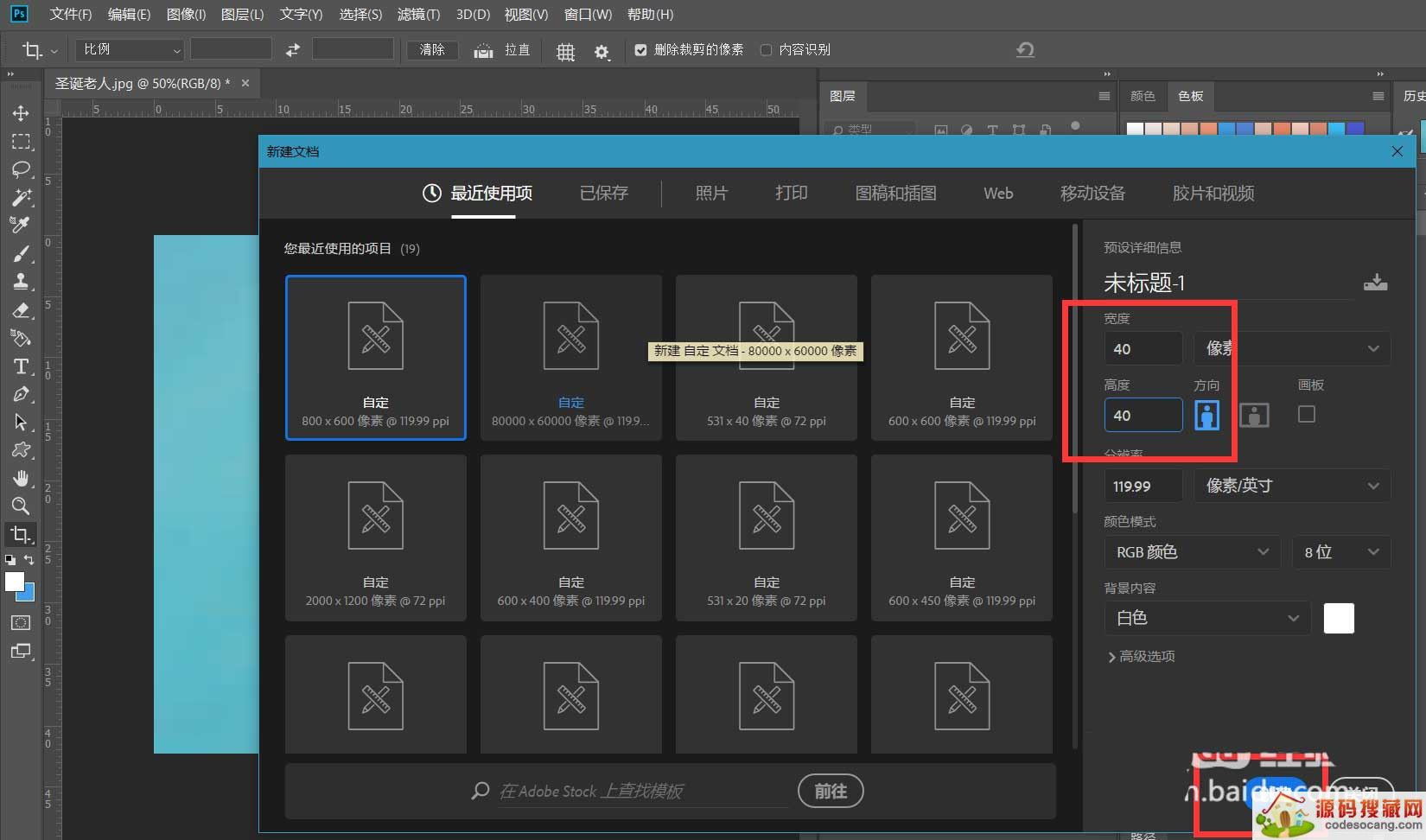Open background contents dropdown (白色)
Image resolution: width=1426 pixels, height=840 pixels.
click(1207, 618)
